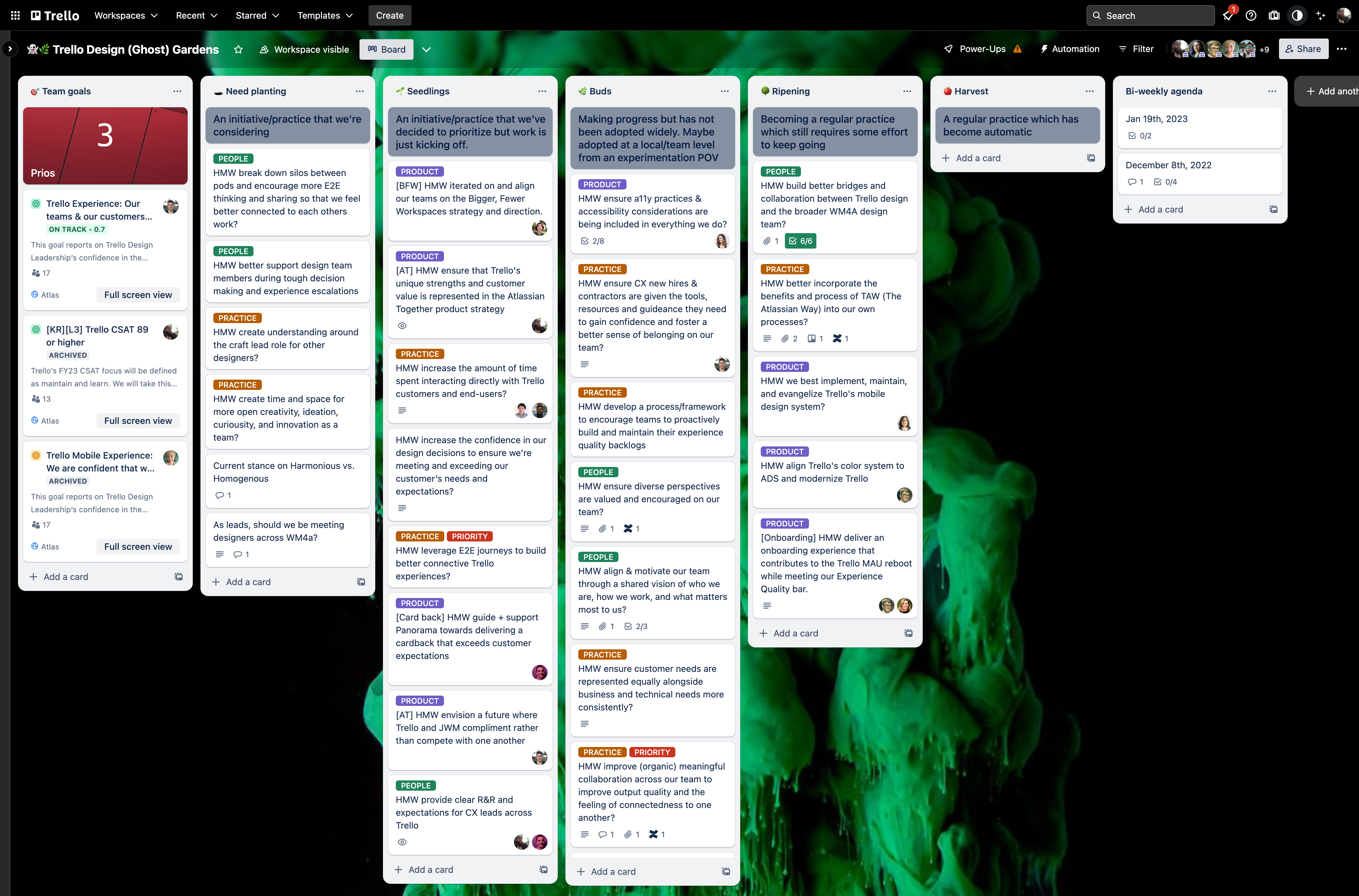Select the Board view tab

click(386, 49)
